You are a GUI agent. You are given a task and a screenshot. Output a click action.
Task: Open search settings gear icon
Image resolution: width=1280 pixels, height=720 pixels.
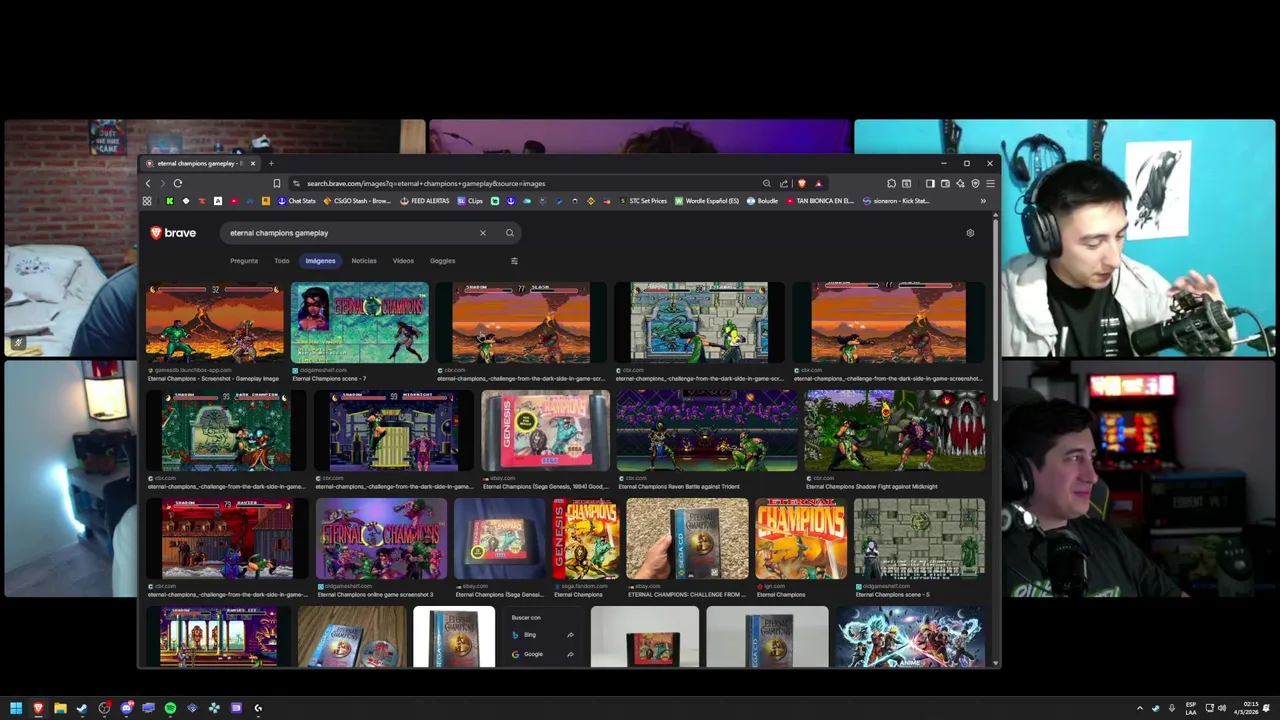pyautogui.click(x=970, y=233)
